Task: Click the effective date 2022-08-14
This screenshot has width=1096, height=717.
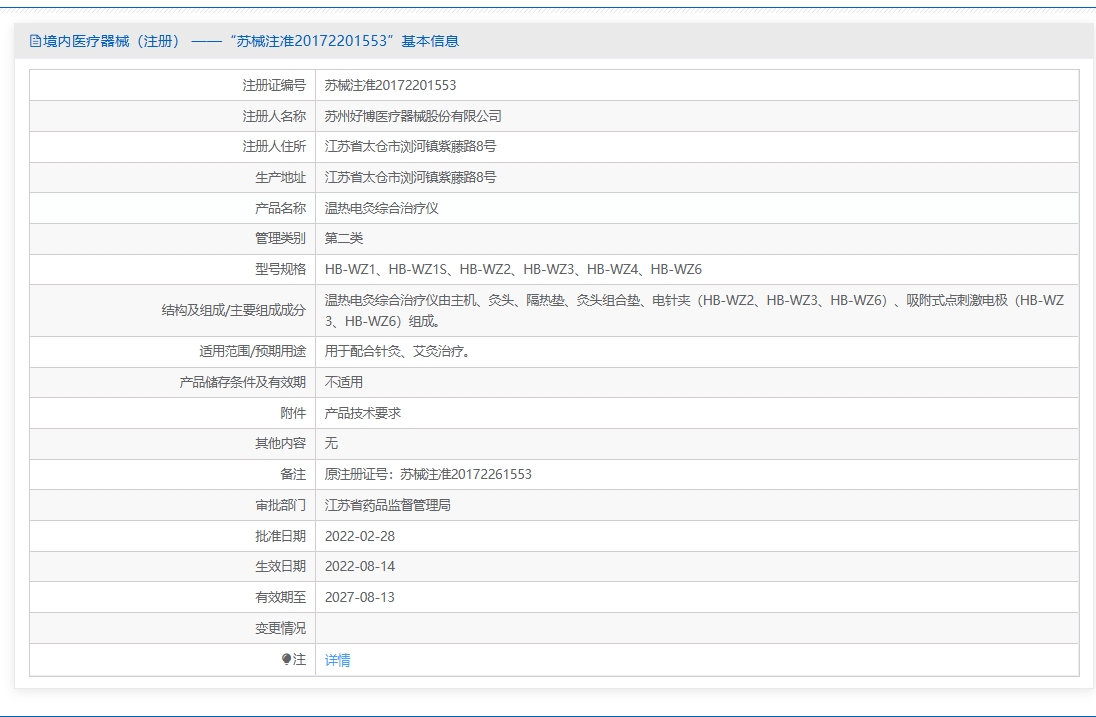Action: (360, 566)
